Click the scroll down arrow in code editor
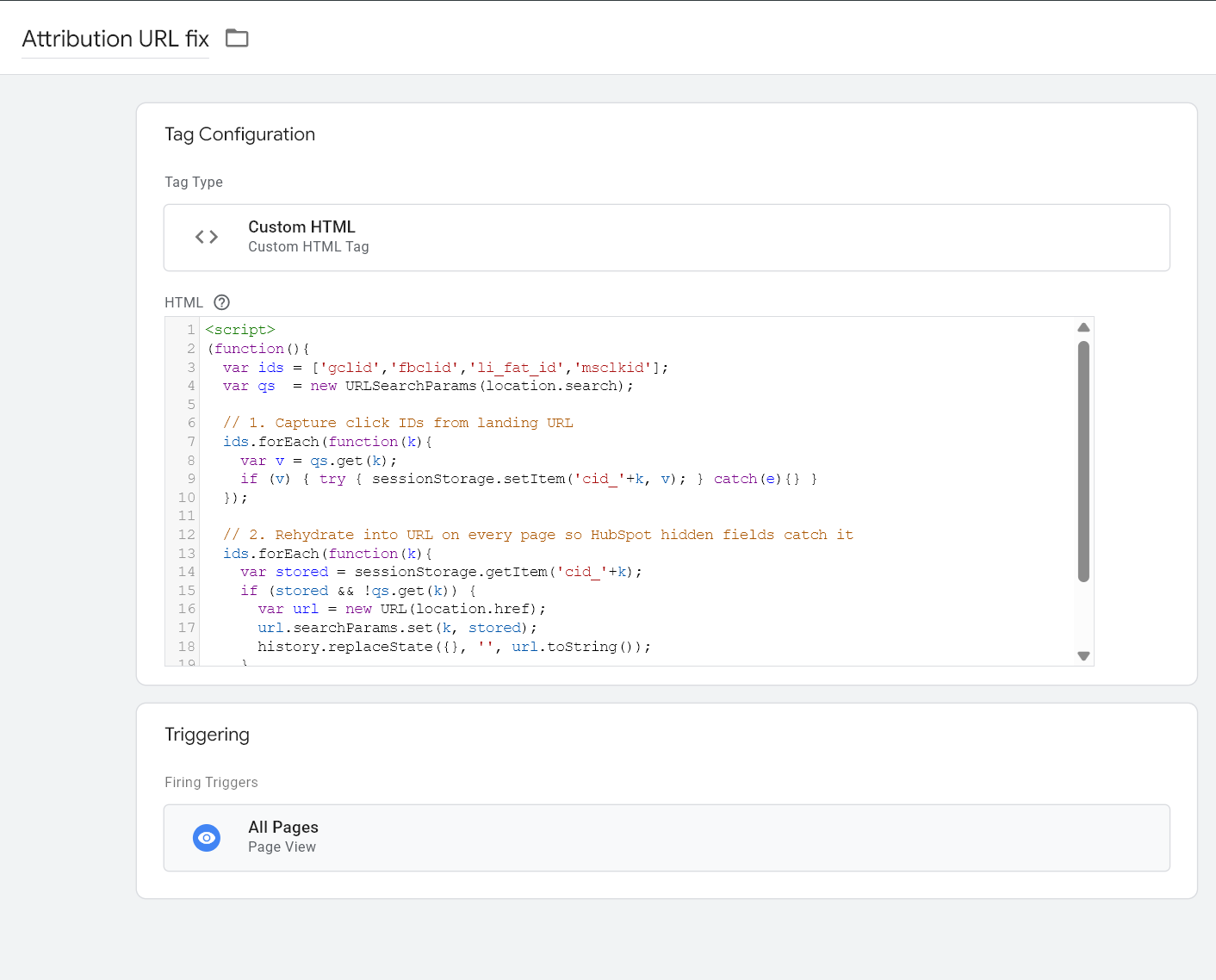 [1083, 656]
